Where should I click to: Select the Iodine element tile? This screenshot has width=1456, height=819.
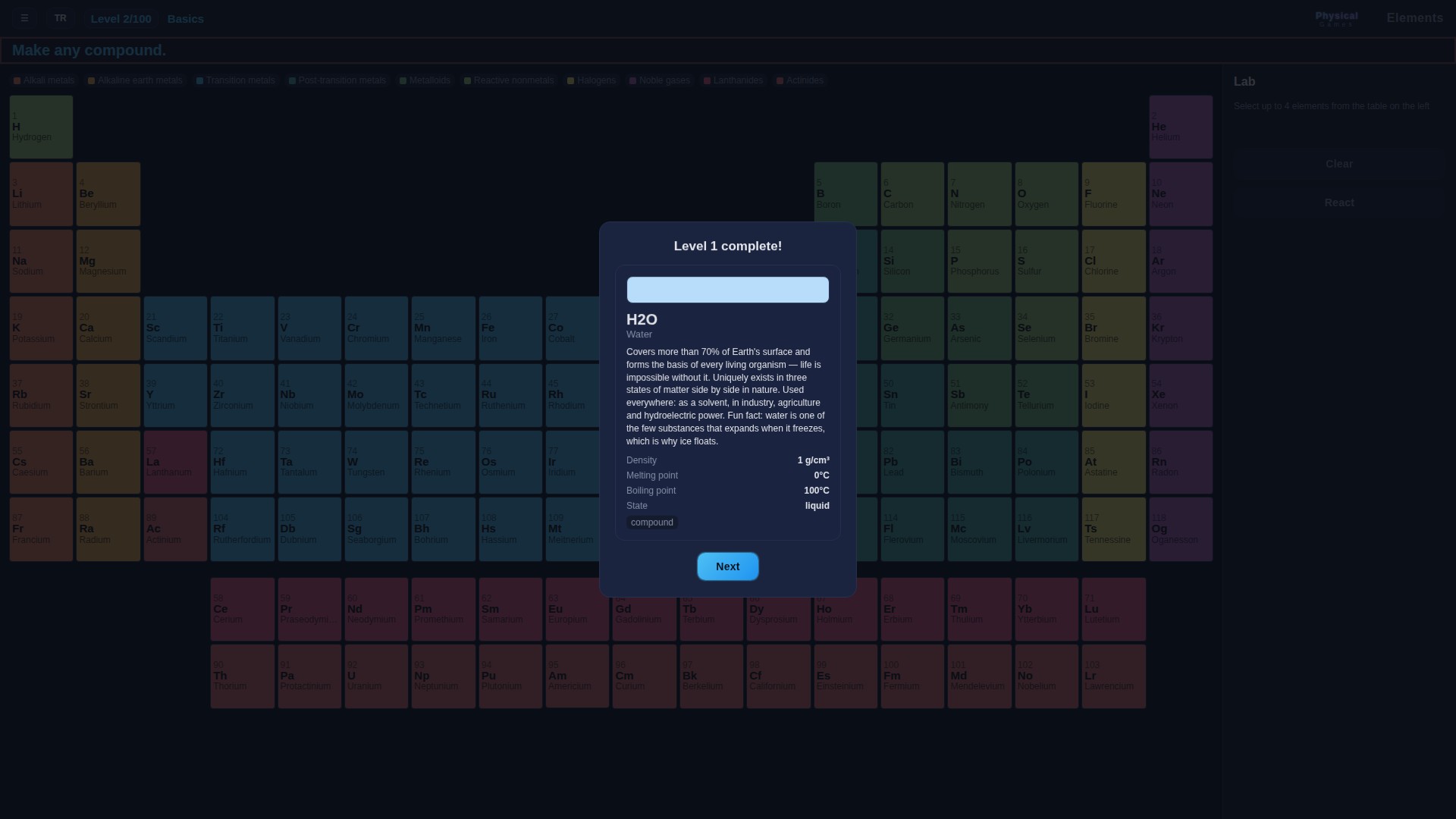point(1113,395)
